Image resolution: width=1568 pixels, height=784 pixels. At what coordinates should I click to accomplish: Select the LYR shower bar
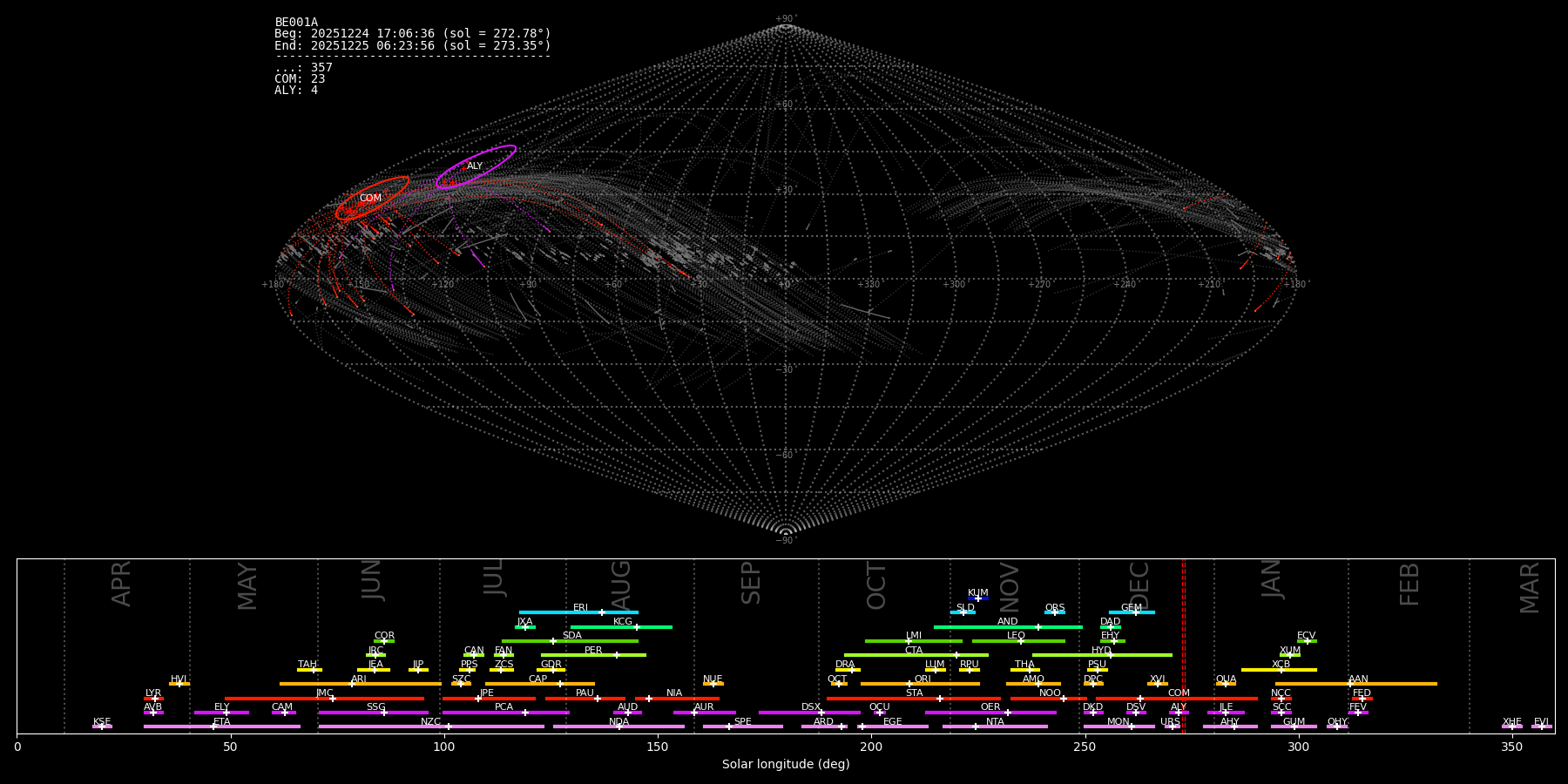(x=153, y=699)
